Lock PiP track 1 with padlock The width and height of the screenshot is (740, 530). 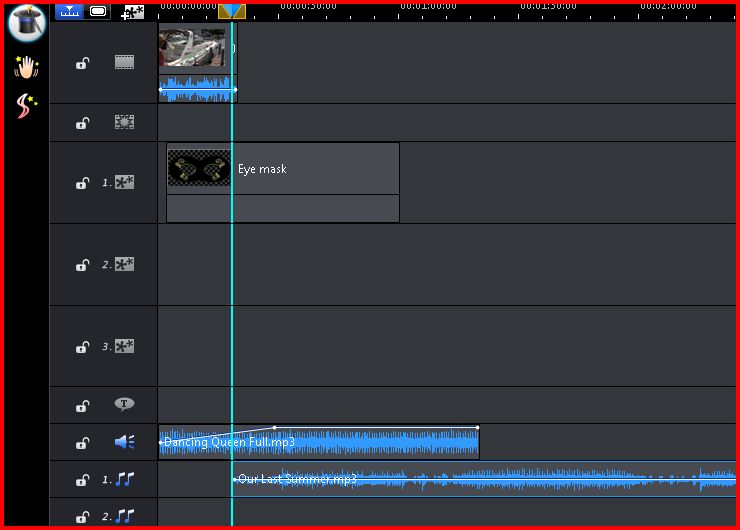(x=83, y=184)
